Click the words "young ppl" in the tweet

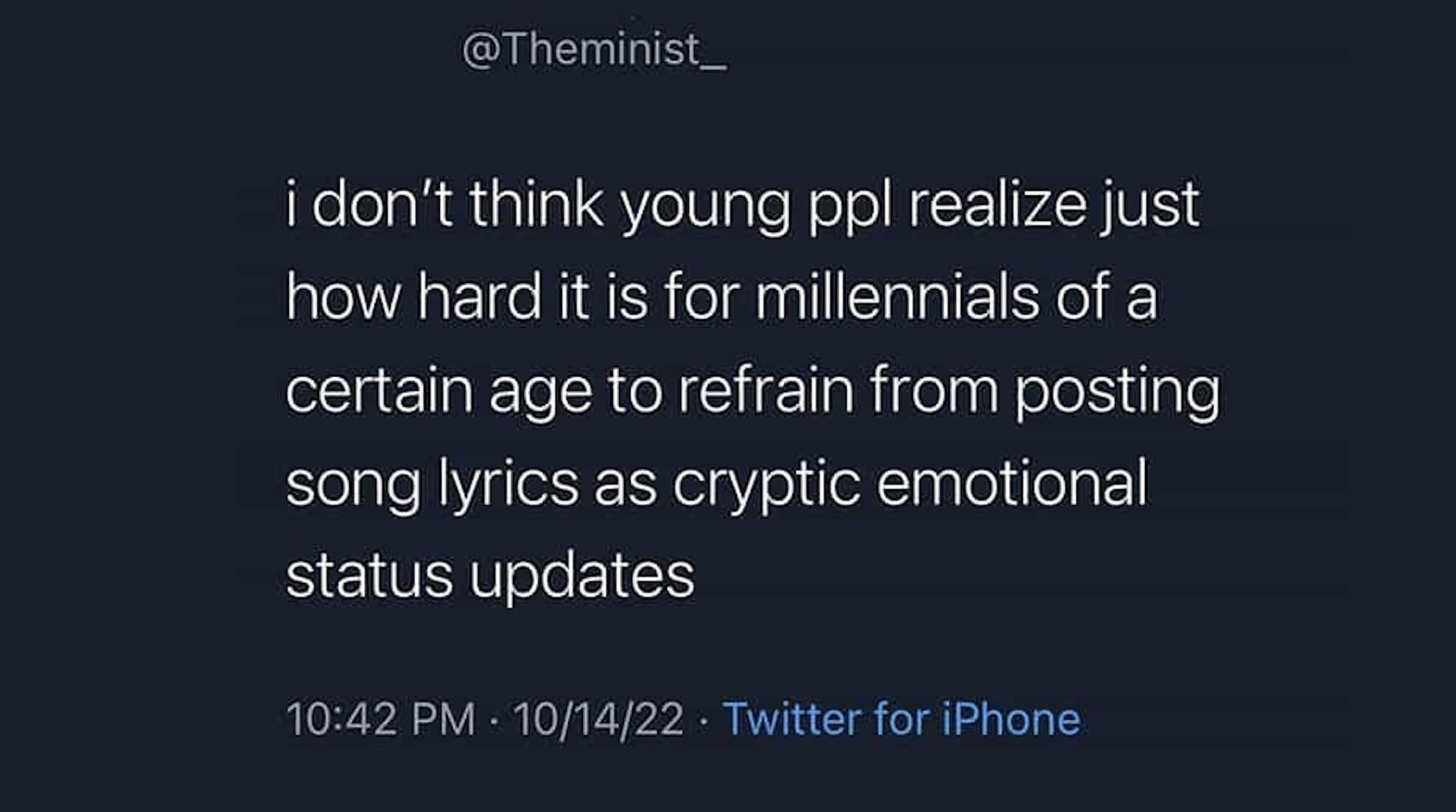[756, 206]
